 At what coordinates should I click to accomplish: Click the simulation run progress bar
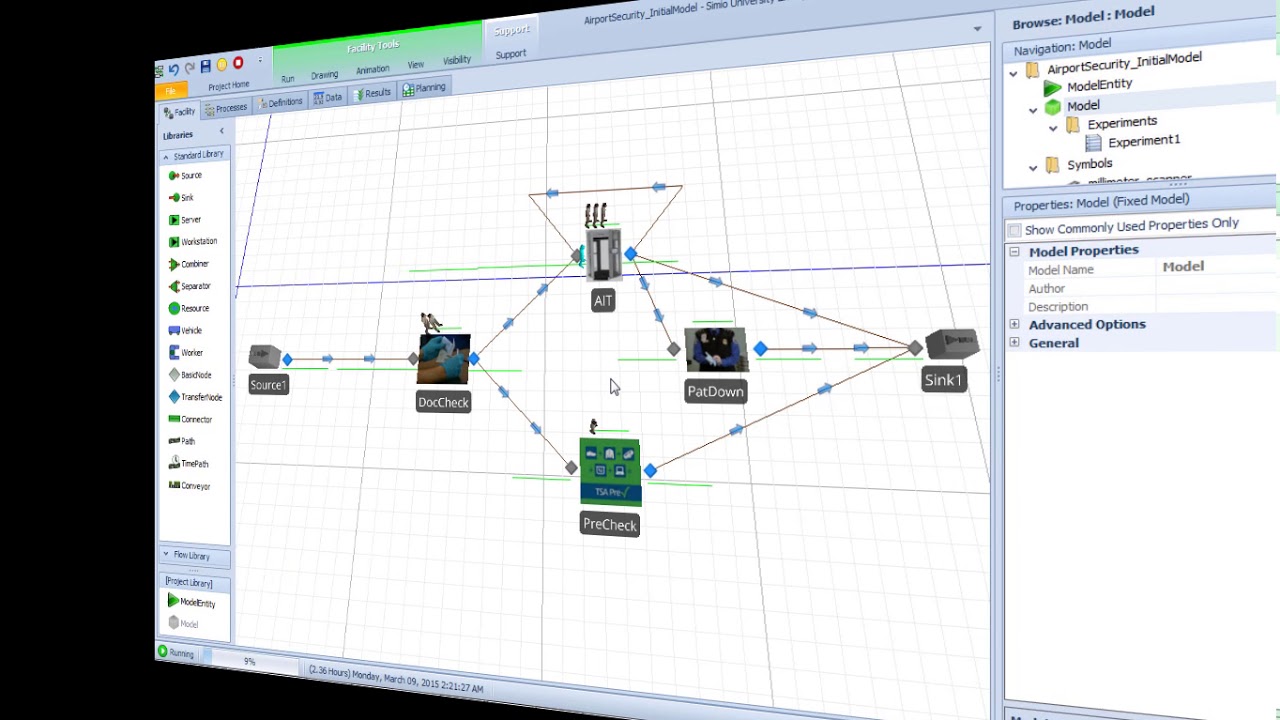[x=252, y=660]
